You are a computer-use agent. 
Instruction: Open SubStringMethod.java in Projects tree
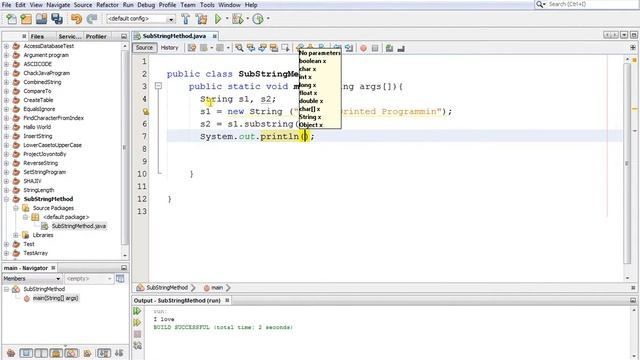click(78, 226)
